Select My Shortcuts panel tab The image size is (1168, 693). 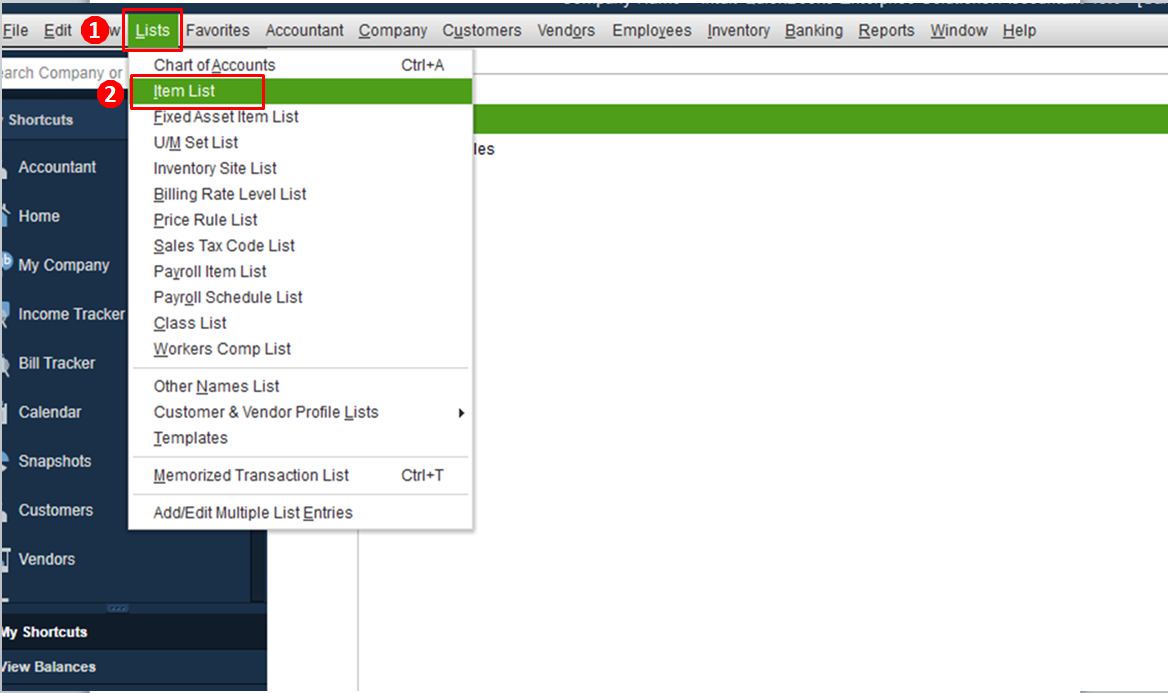pos(133,632)
